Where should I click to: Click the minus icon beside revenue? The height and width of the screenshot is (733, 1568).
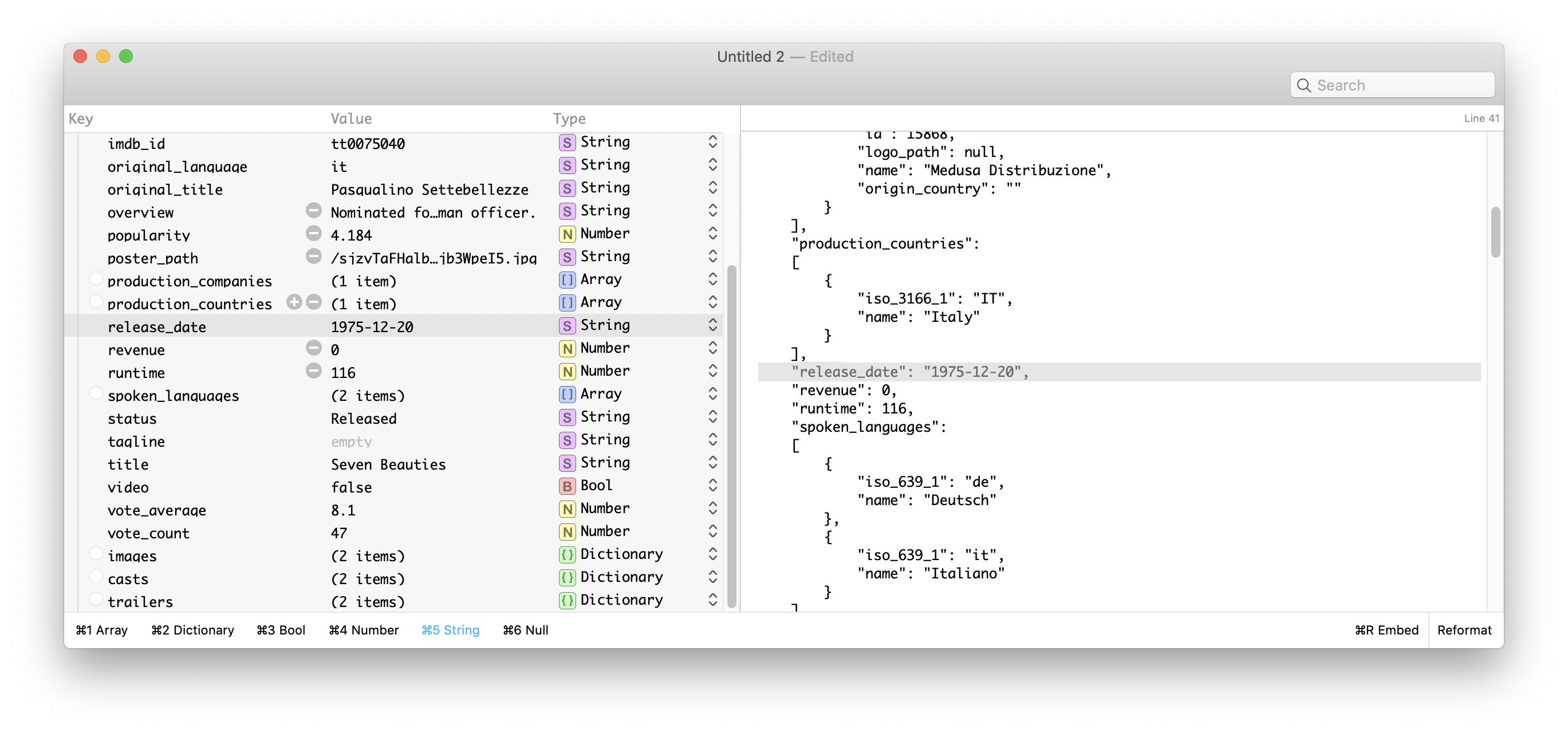coord(313,348)
